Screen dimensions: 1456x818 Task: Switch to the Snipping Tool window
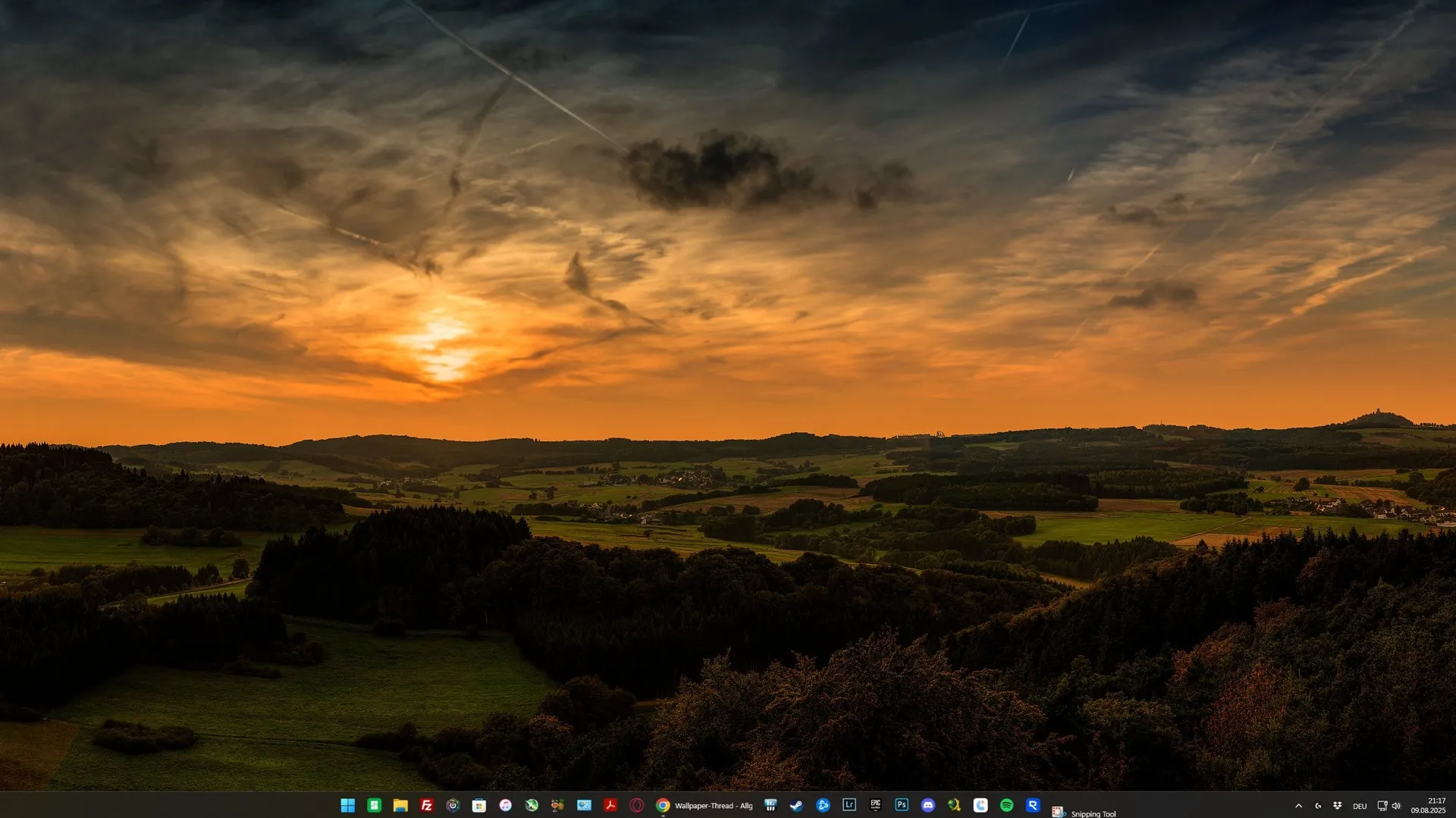coord(1084,812)
